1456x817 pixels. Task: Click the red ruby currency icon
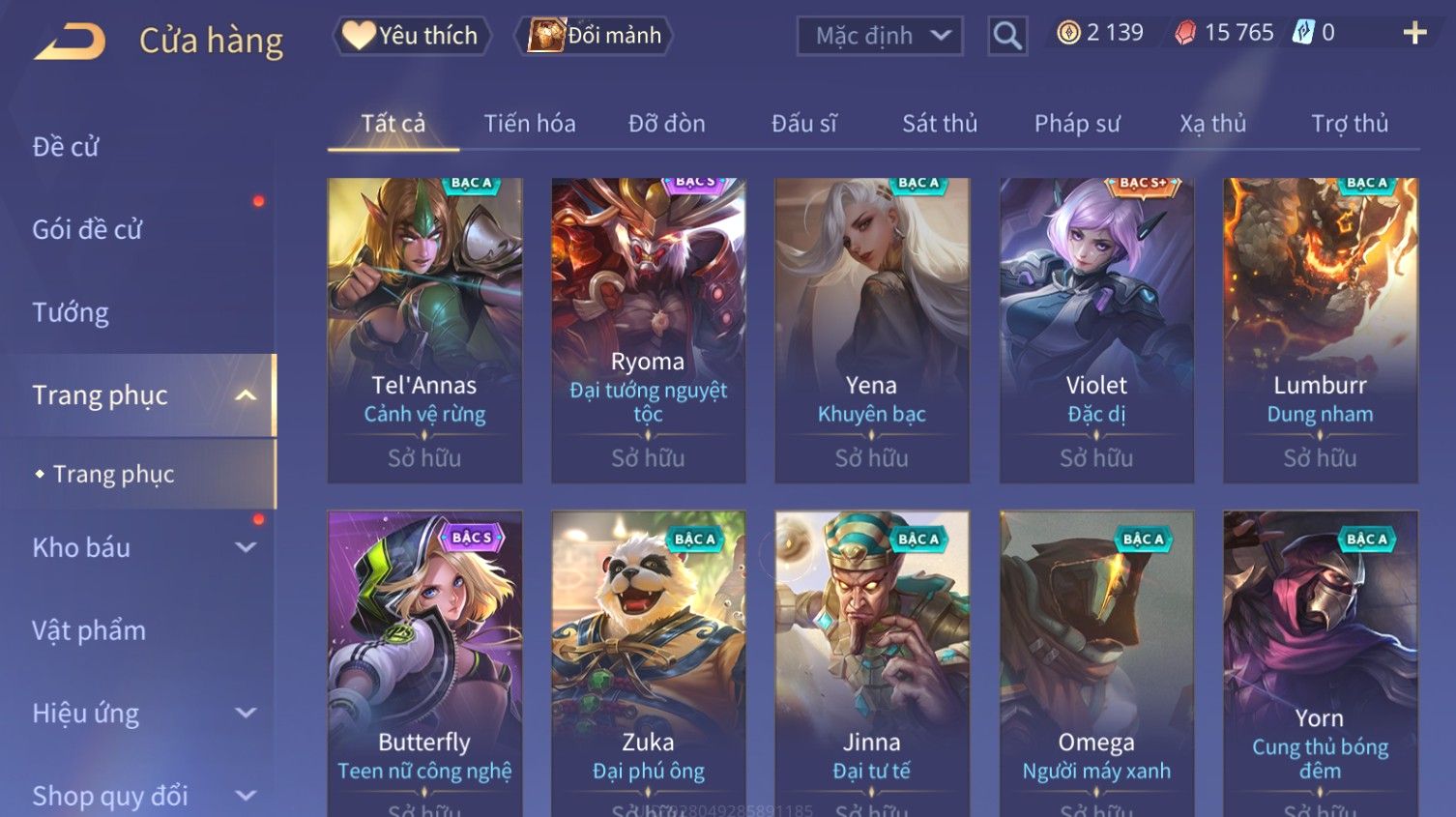[1185, 34]
